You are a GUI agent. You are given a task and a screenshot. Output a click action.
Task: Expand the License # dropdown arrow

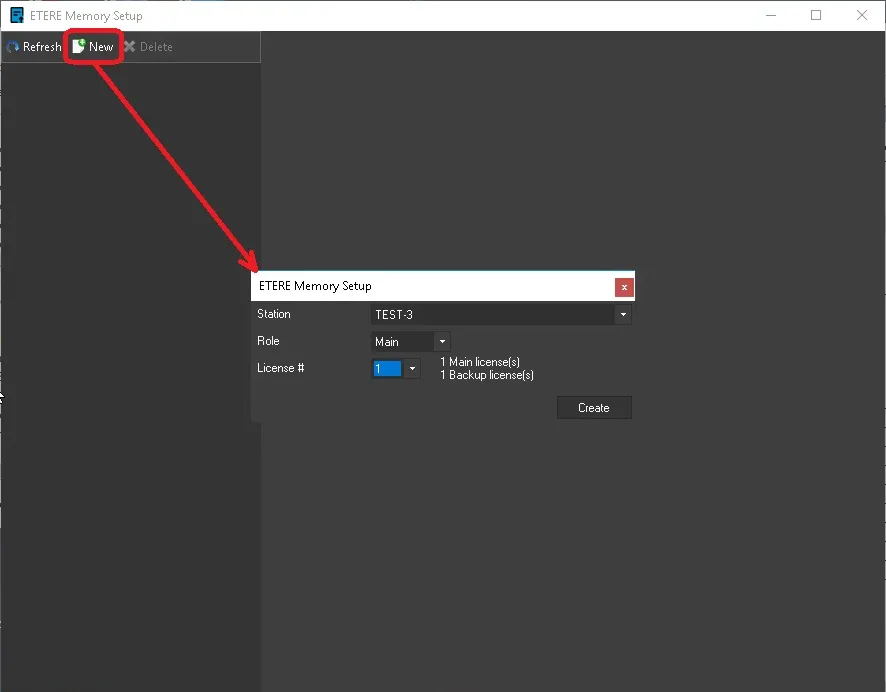coord(412,369)
